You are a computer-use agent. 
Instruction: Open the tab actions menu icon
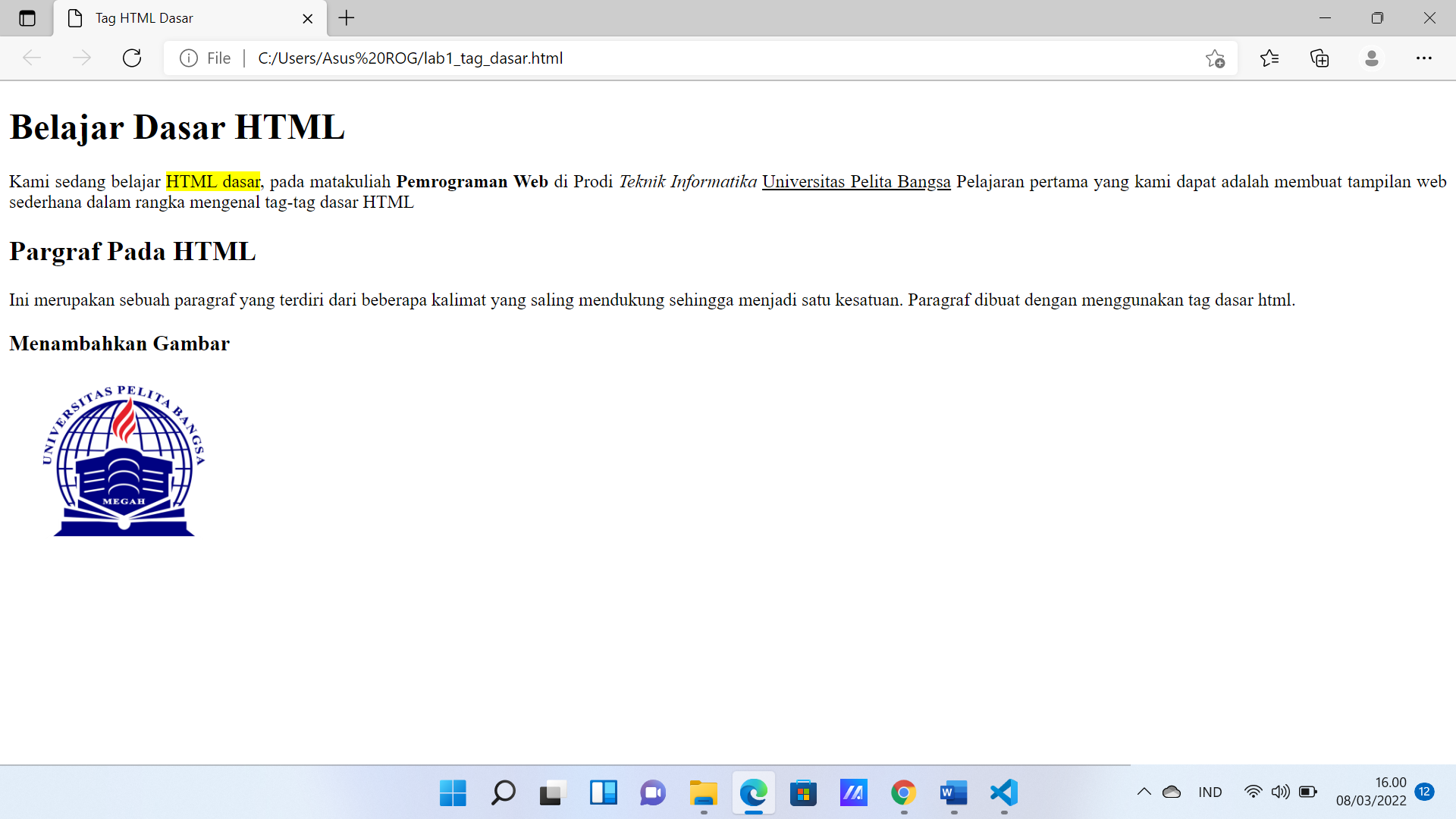27,18
